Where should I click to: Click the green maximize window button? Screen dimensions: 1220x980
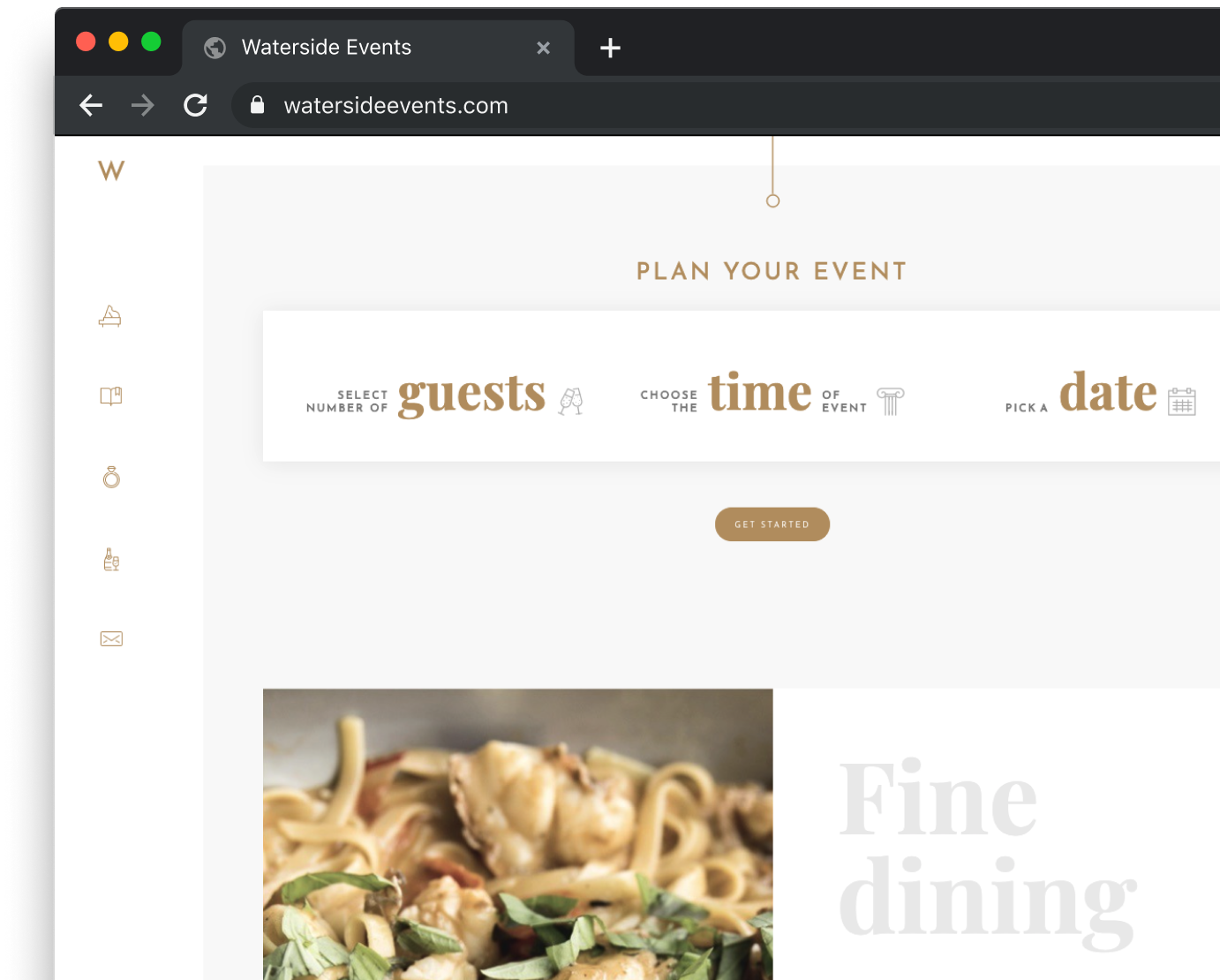151,41
